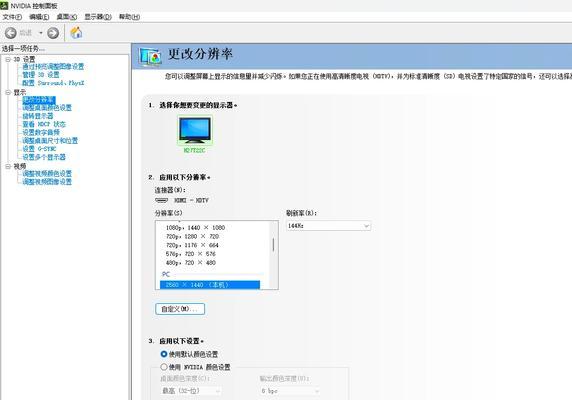Open the 显示器(D) menu

[98, 17]
